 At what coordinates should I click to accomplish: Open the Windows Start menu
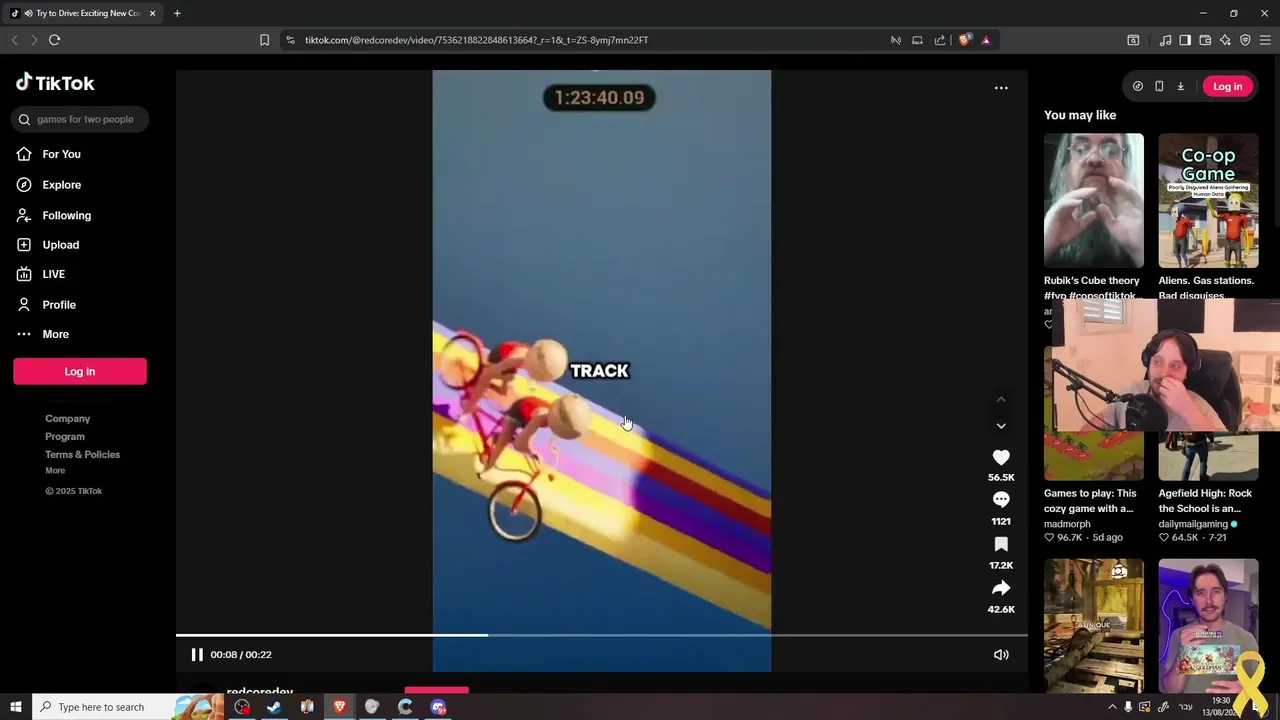pyautogui.click(x=15, y=707)
